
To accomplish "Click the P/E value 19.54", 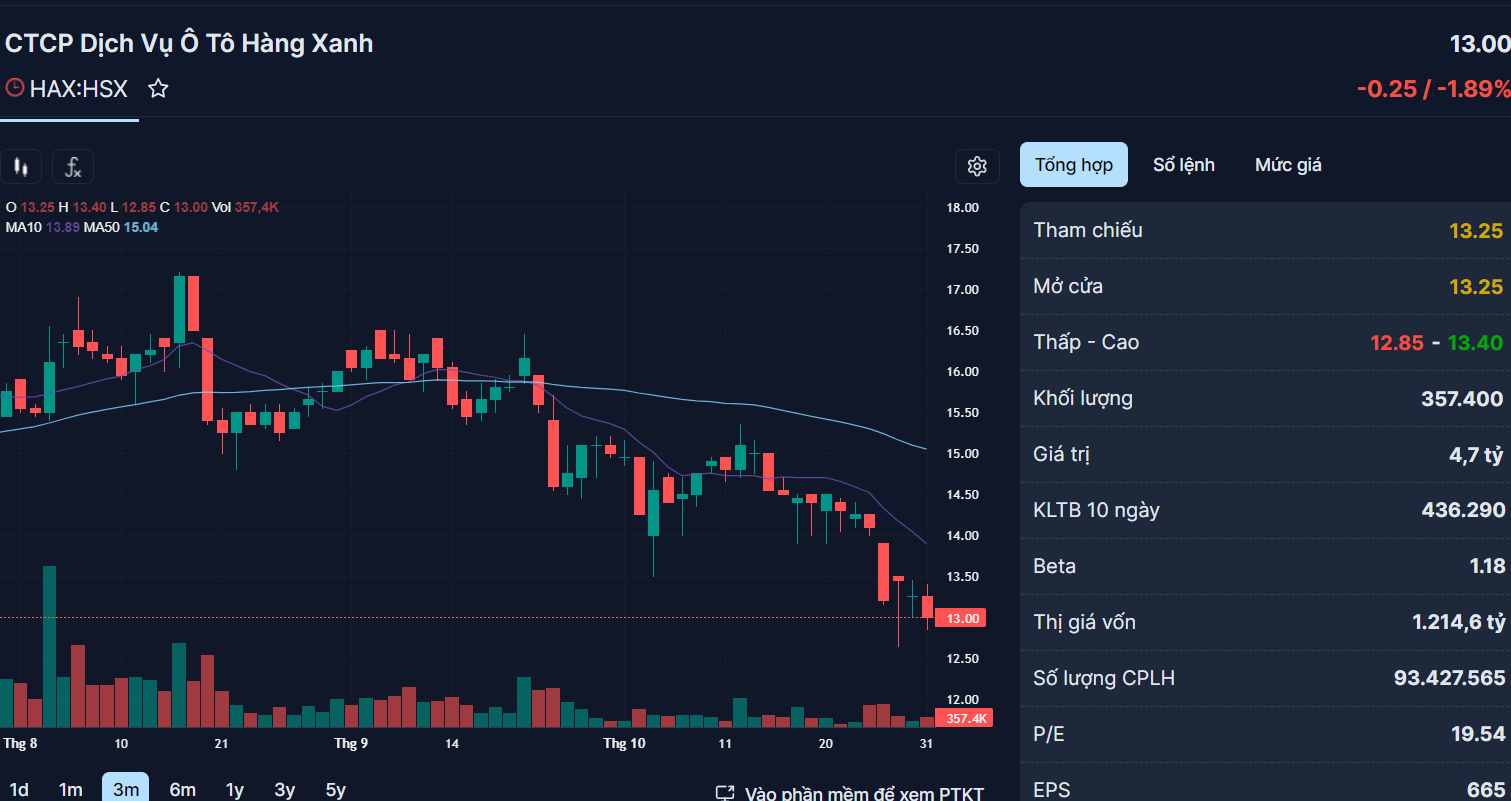I will coord(1478,734).
